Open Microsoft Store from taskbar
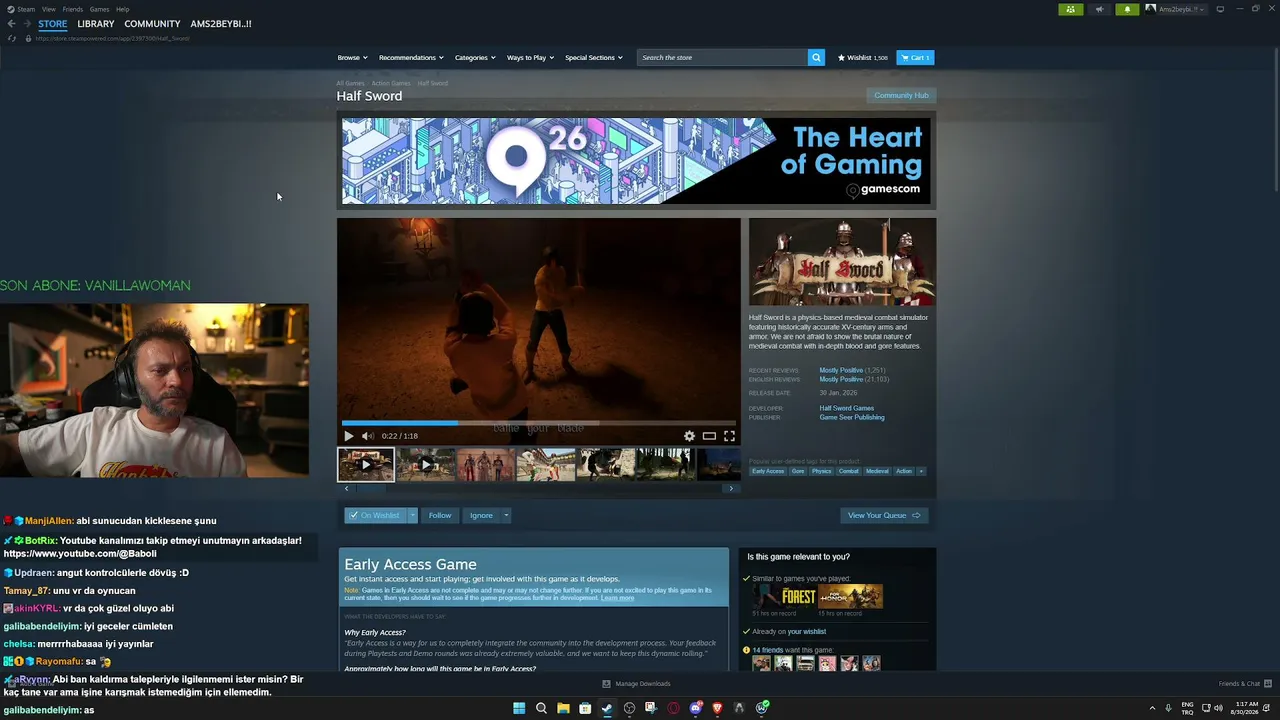This screenshot has height=720, width=1280. click(585, 708)
